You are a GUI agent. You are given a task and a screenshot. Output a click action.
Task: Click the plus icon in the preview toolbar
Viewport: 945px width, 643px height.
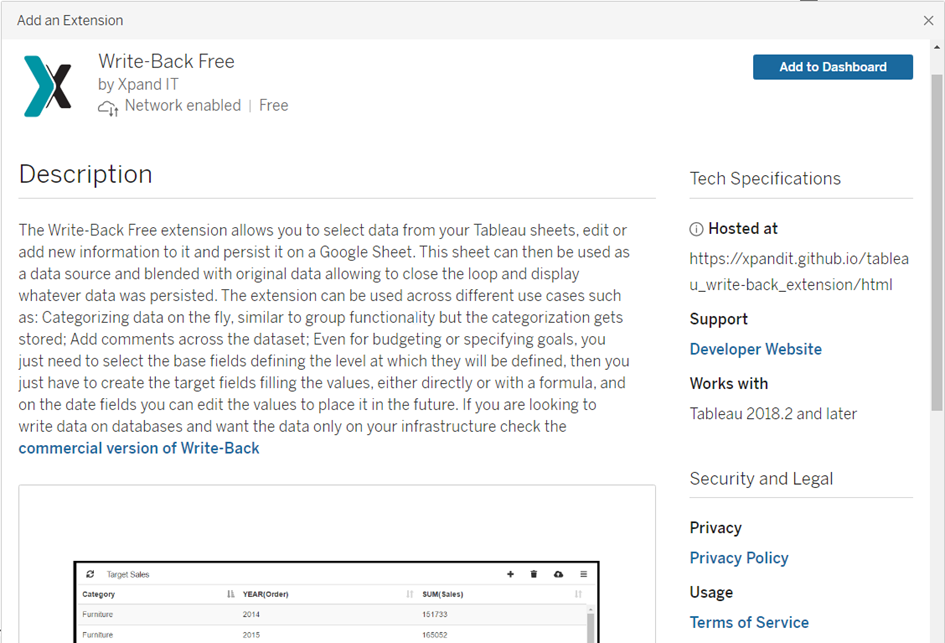510,574
